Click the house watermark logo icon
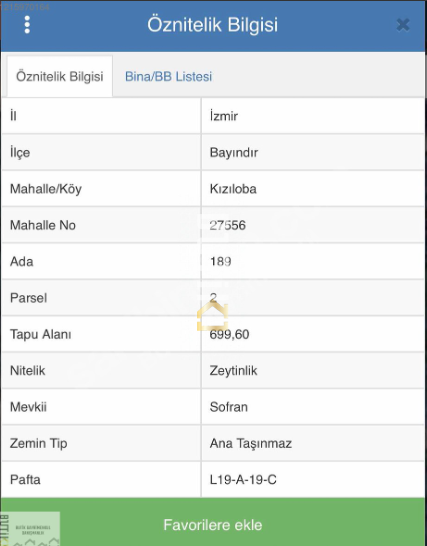The width and height of the screenshot is (427, 546). 212,316
